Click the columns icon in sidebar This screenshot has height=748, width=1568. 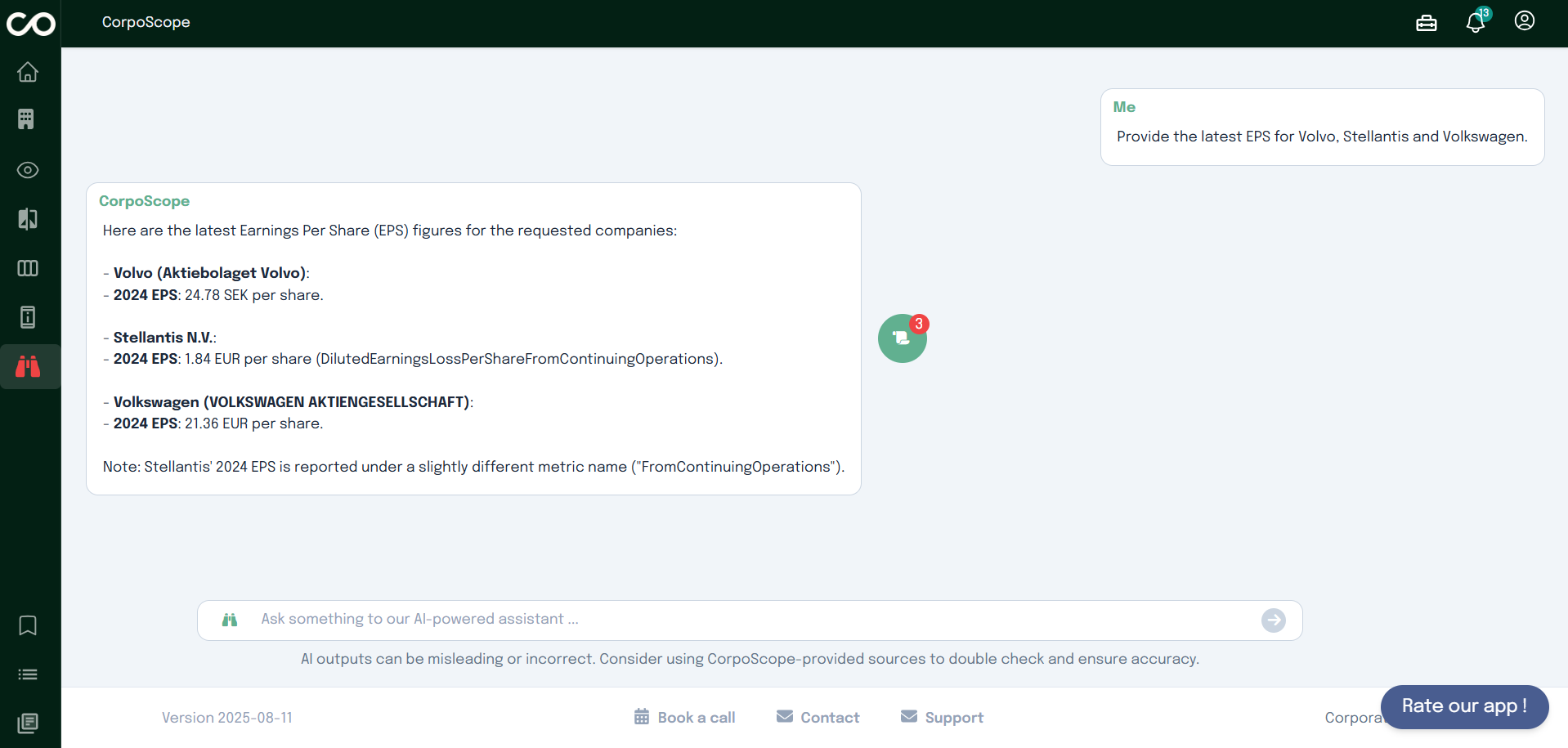(x=28, y=268)
